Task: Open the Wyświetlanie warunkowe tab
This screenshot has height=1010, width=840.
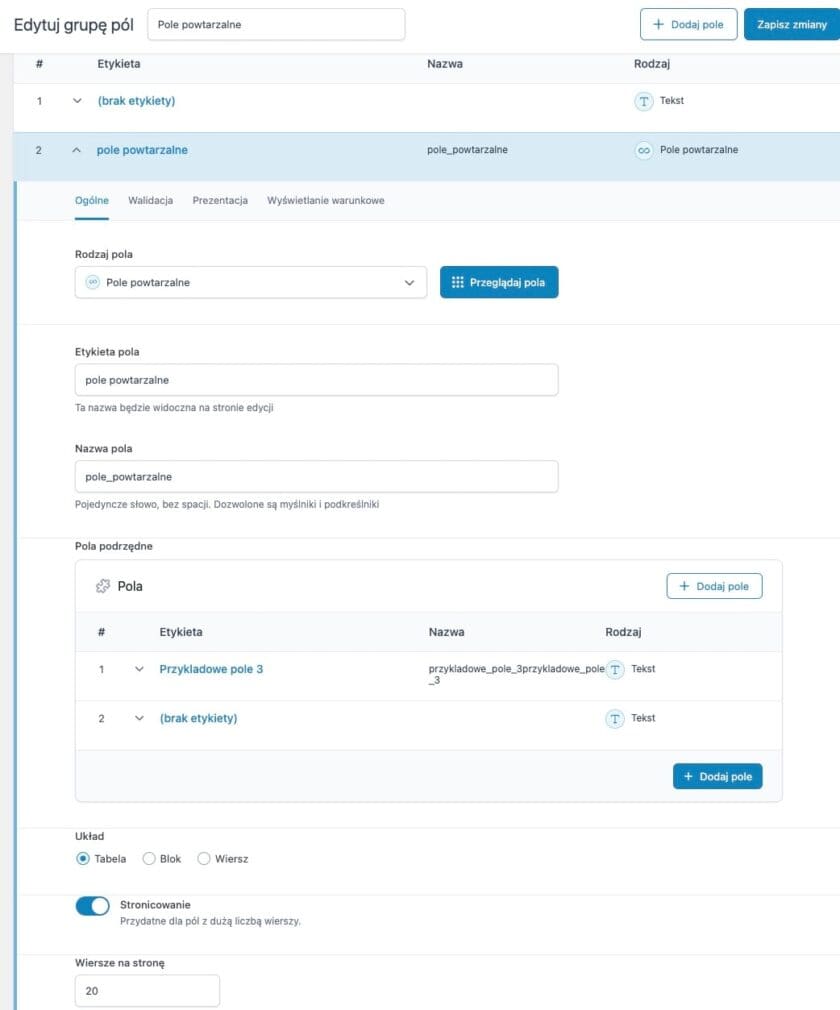Action: 325,200
